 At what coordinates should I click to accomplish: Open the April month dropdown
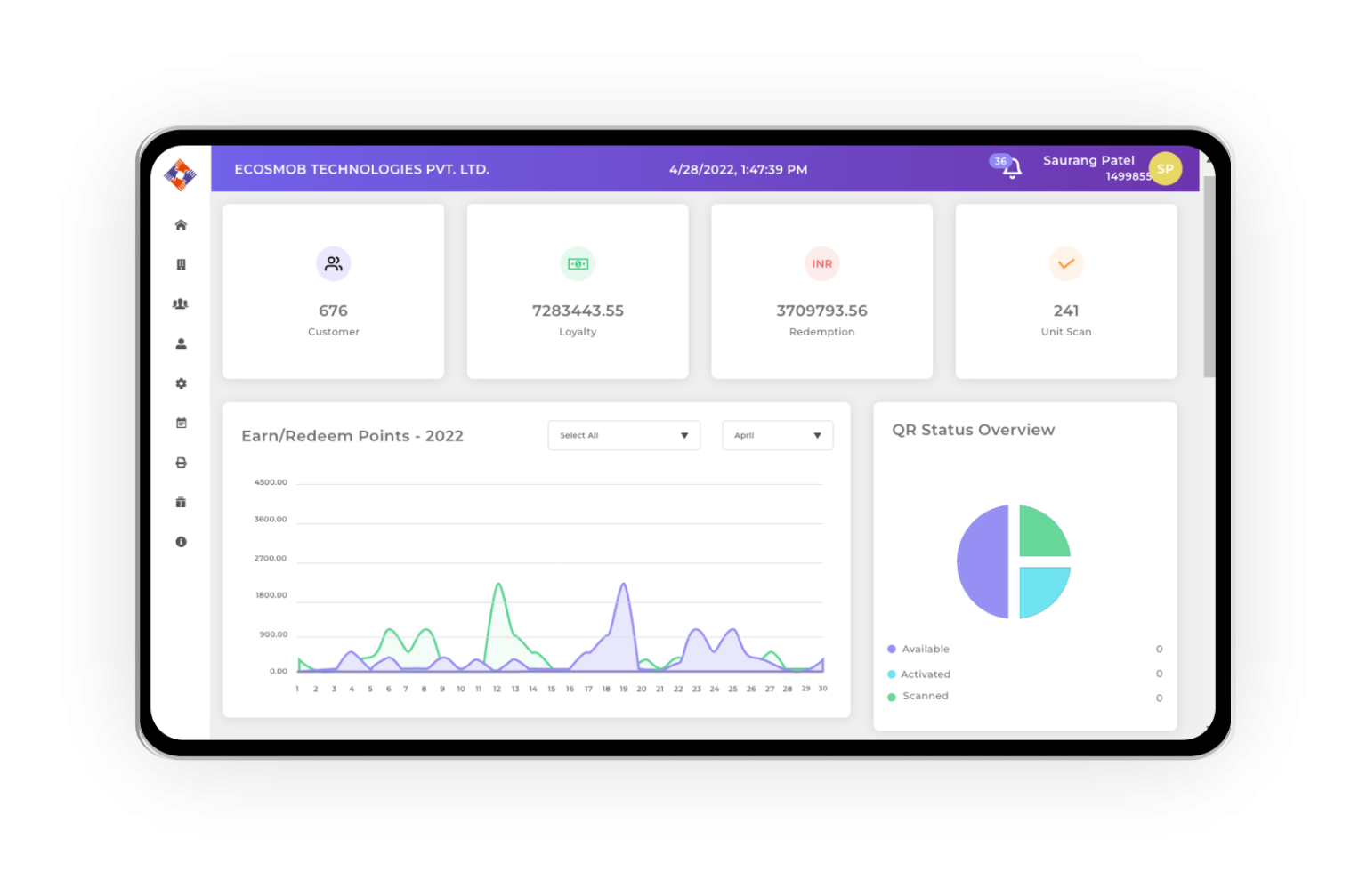click(776, 435)
